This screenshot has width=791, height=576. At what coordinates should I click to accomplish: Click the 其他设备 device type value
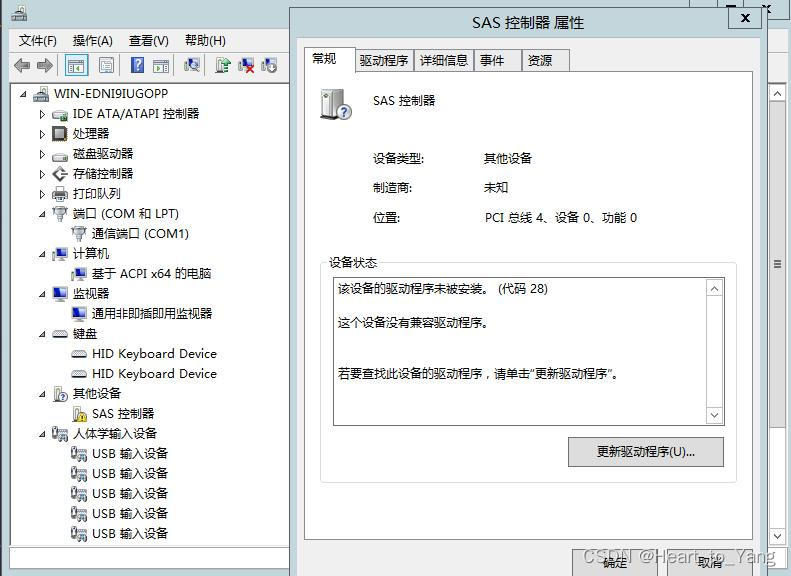(507, 158)
